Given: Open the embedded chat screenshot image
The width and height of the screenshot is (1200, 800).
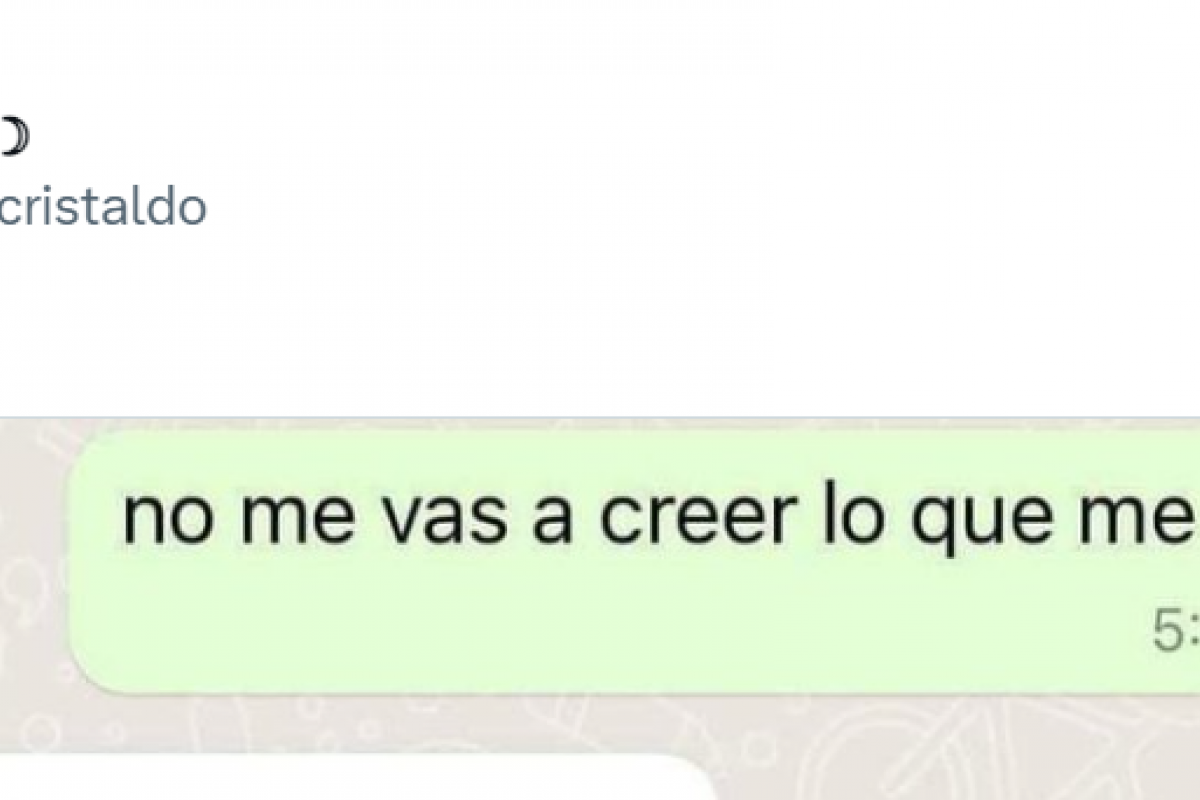Looking at the screenshot, I should tap(600, 608).
